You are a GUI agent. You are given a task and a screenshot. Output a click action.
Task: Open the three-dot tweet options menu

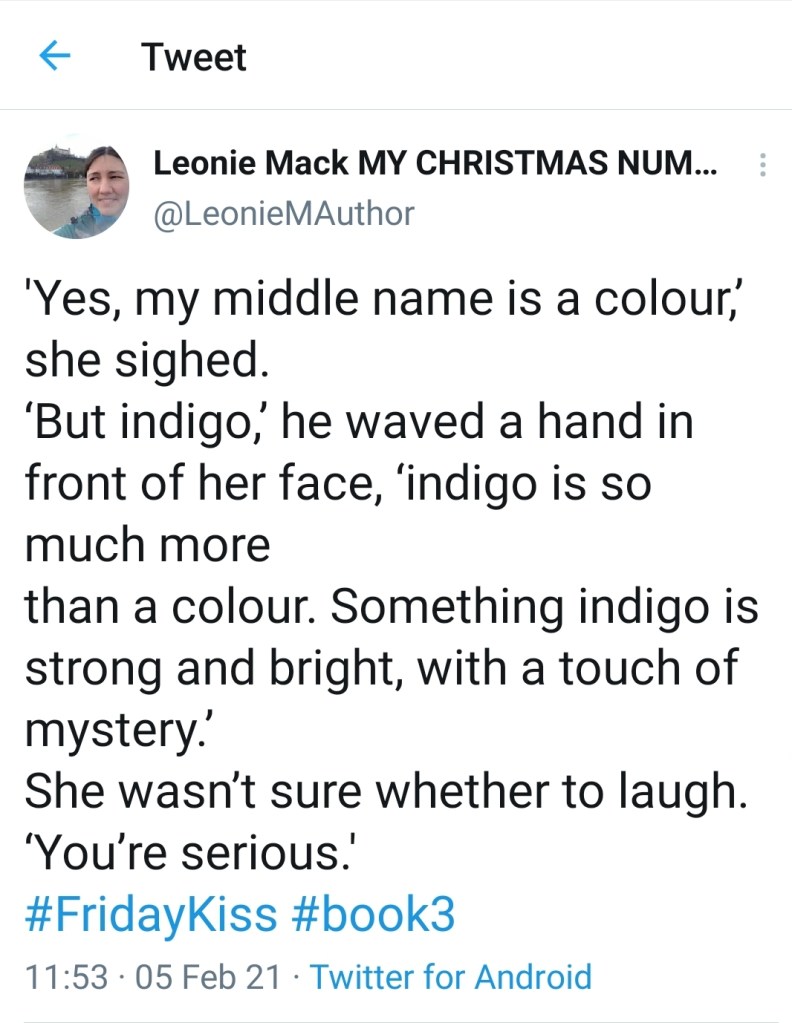(x=762, y=165)
